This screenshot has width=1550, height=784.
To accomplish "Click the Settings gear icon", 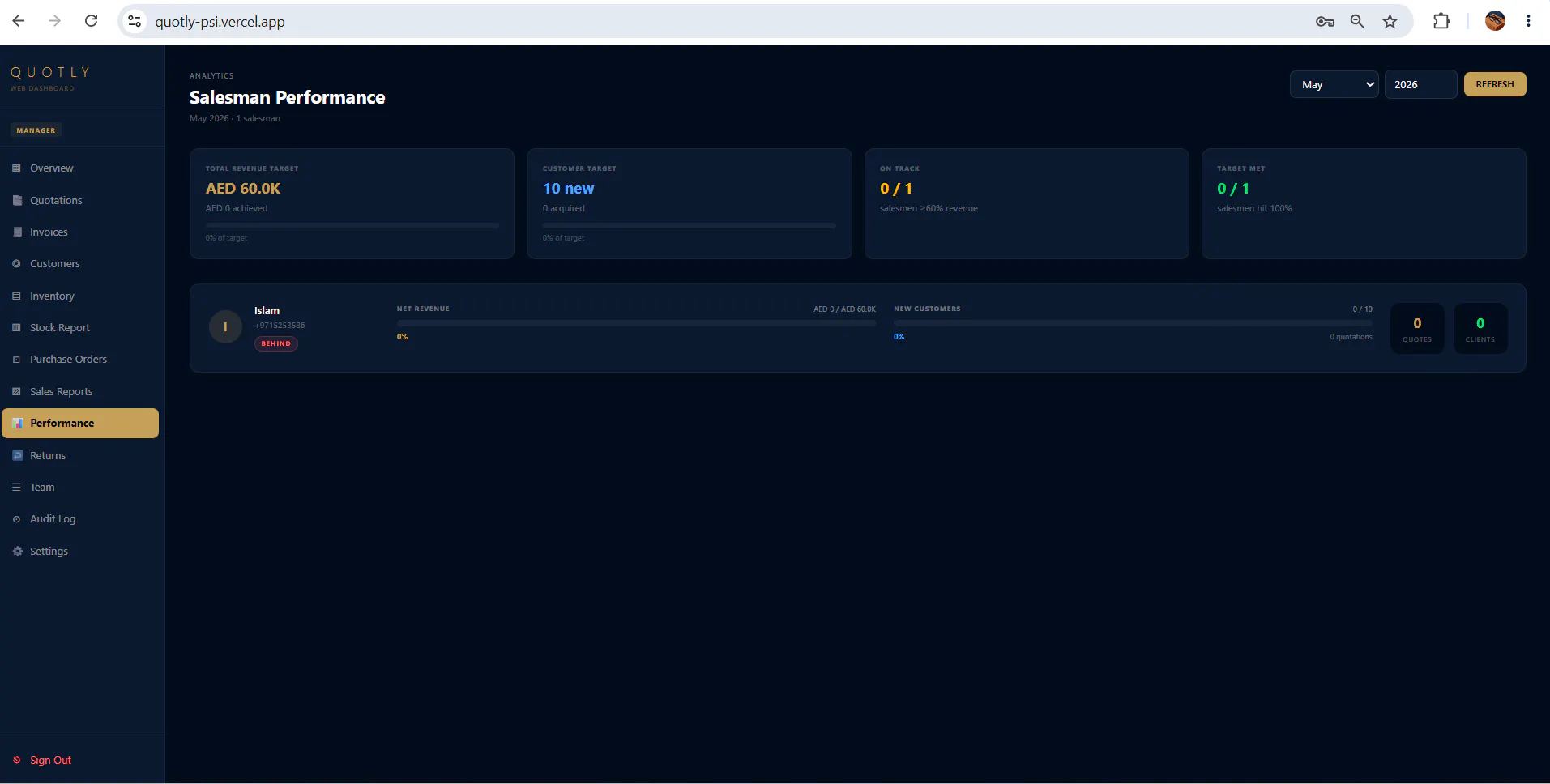I will [17, 551].
